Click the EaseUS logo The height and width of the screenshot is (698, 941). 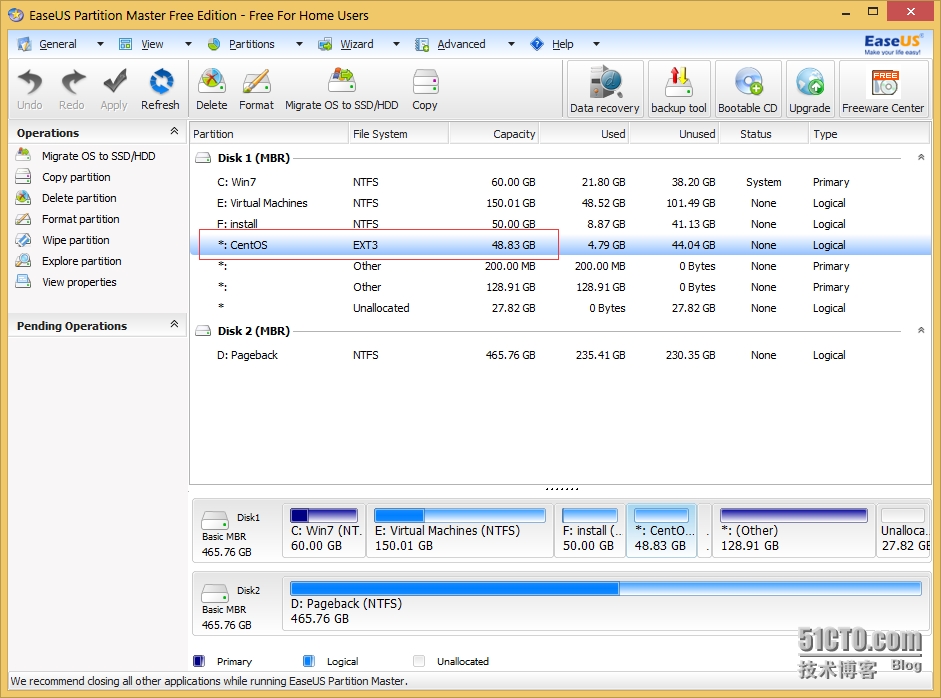pos(892,44)
